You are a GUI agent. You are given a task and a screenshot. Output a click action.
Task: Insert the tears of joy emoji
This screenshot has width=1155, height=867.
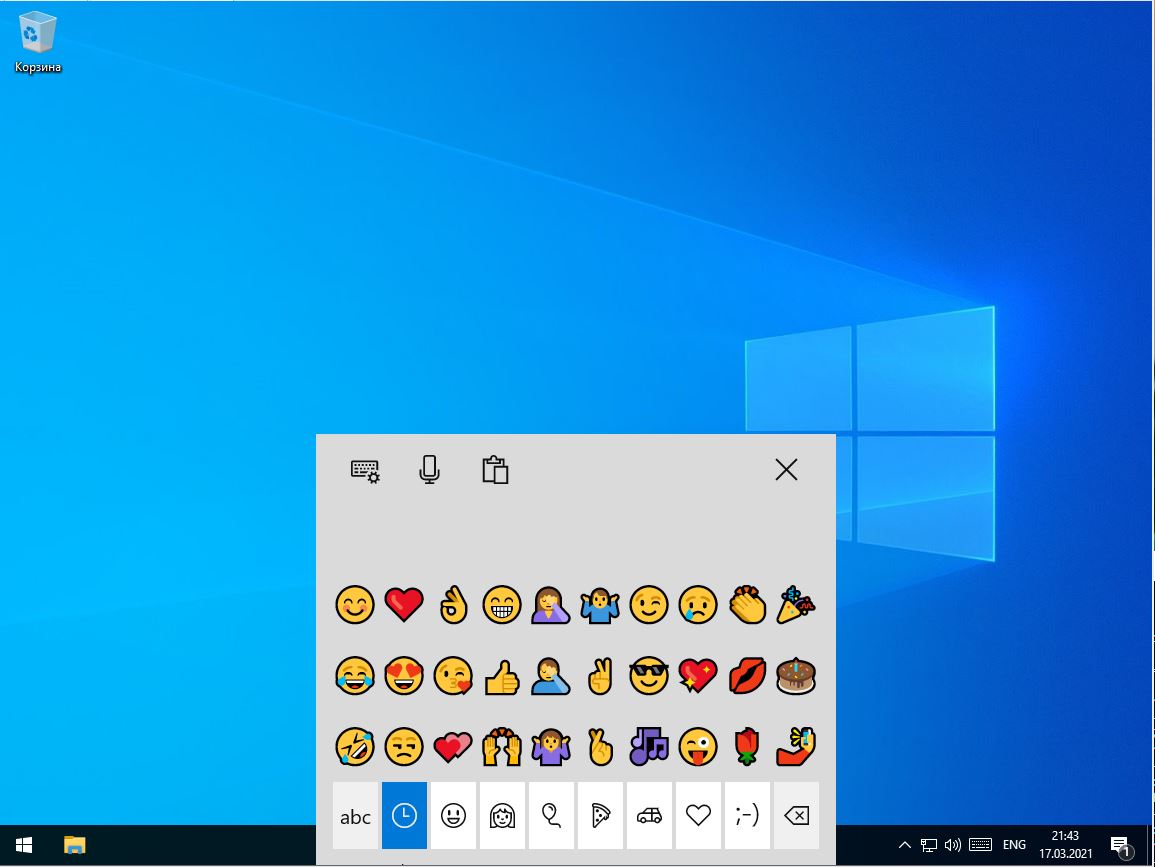[x=355, y=675]
